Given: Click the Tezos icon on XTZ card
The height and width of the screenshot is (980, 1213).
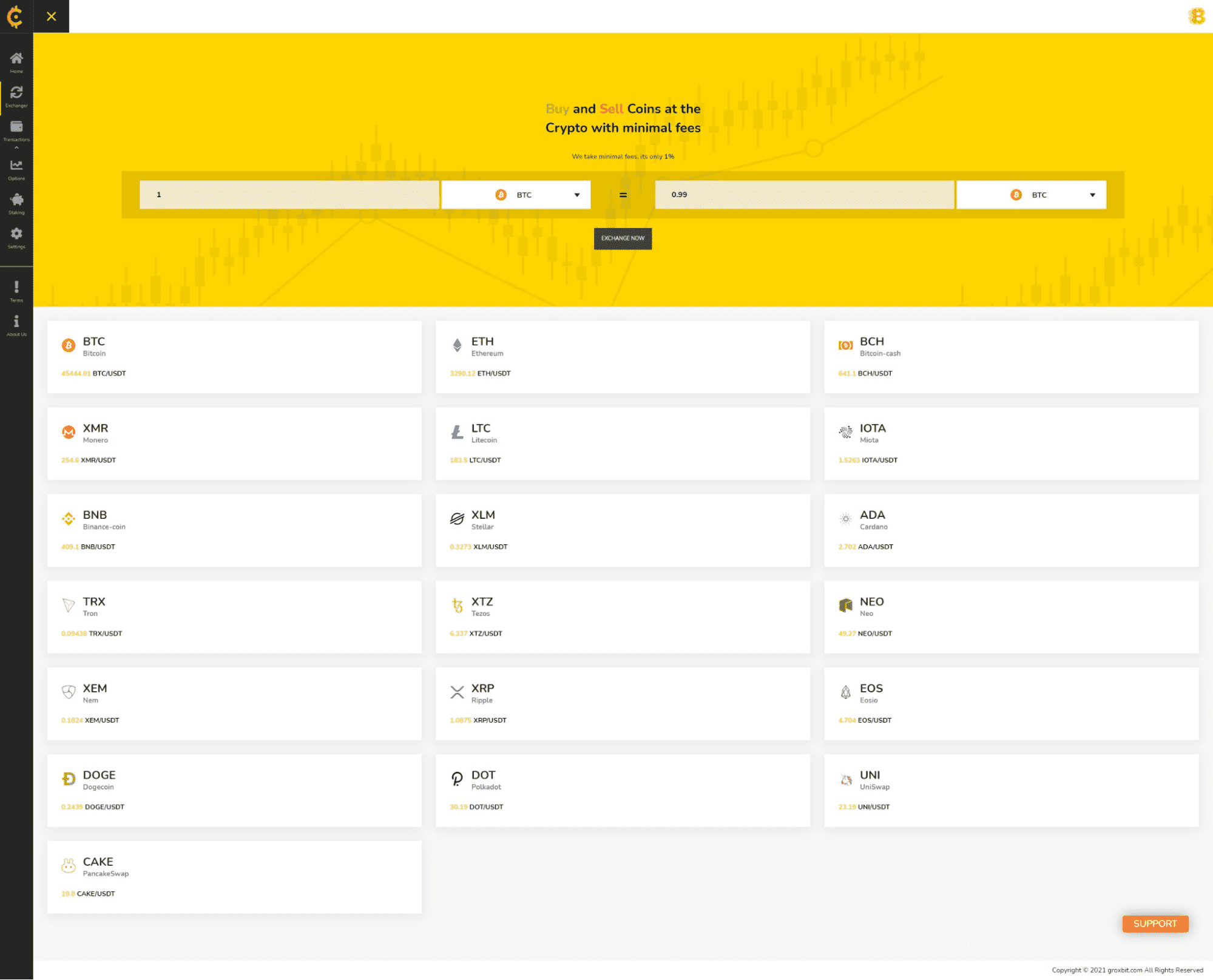Looking at the screenshot, I should pos(457,606).
